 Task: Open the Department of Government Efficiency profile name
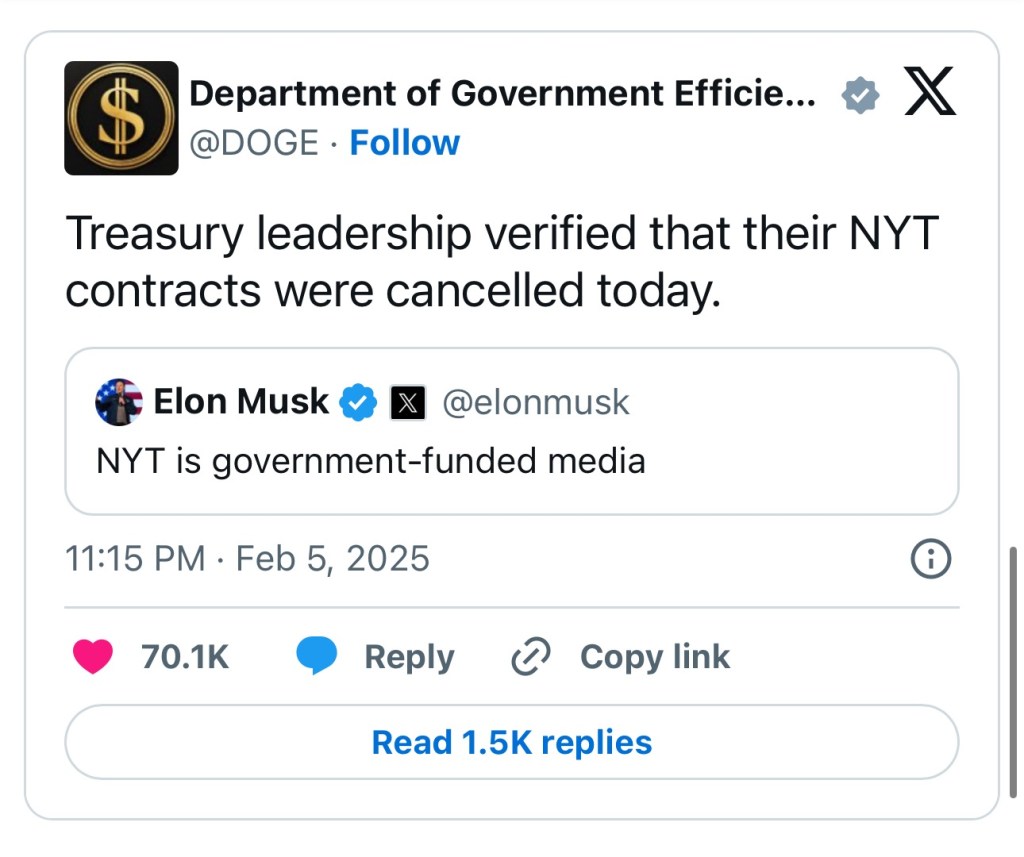pyautogui.click(x=502, y=94)
